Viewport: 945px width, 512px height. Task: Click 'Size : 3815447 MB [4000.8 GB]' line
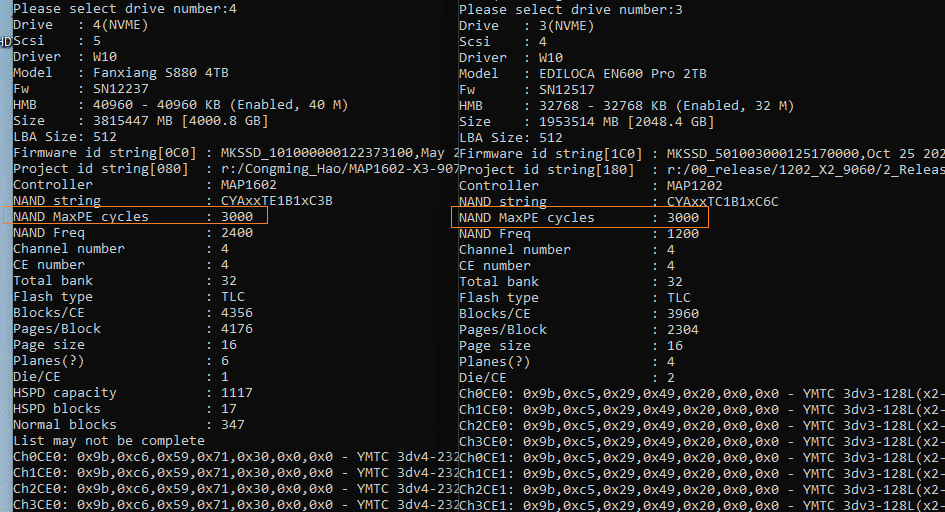tap(141, 120)
